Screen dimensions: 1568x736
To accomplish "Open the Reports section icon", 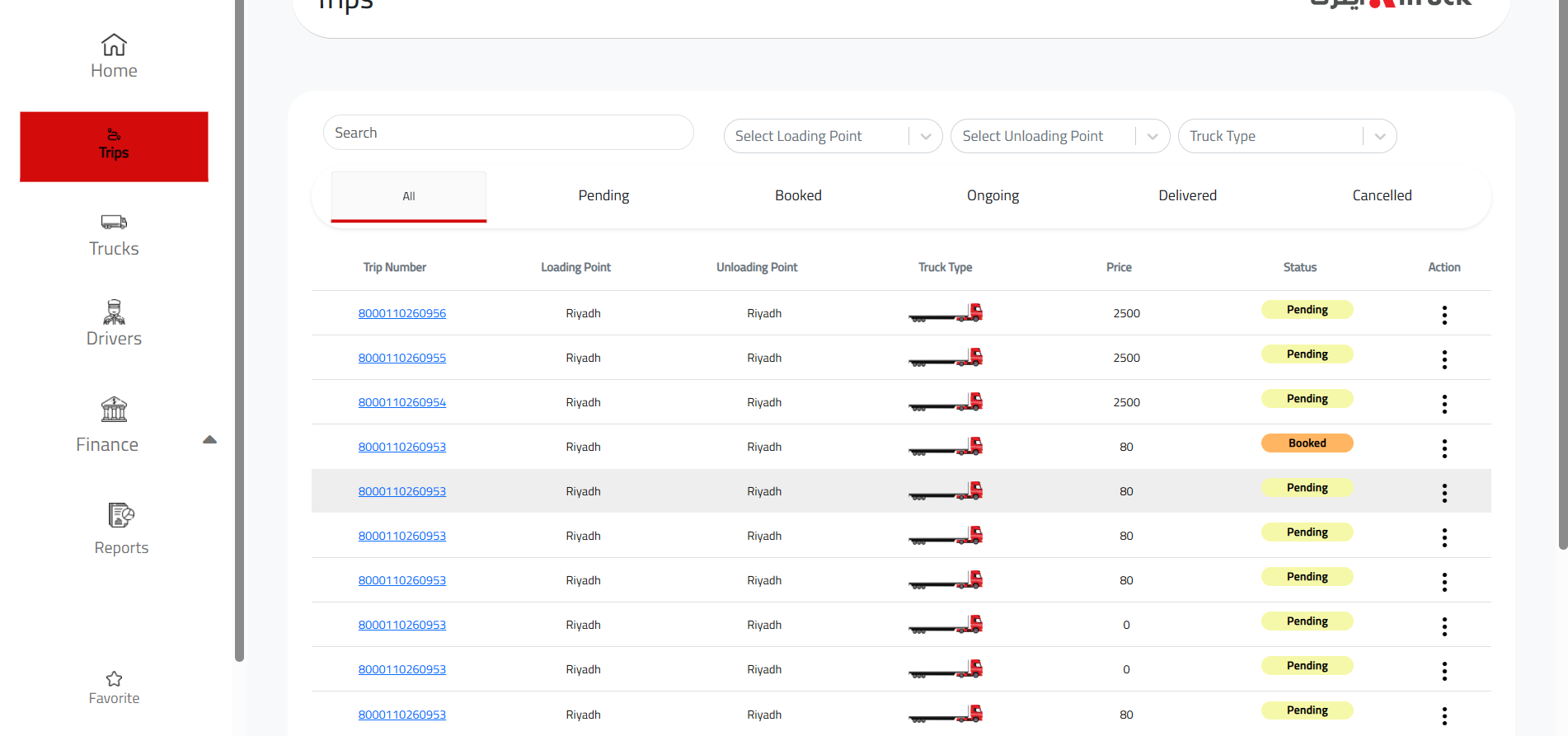I will [121, 515].
